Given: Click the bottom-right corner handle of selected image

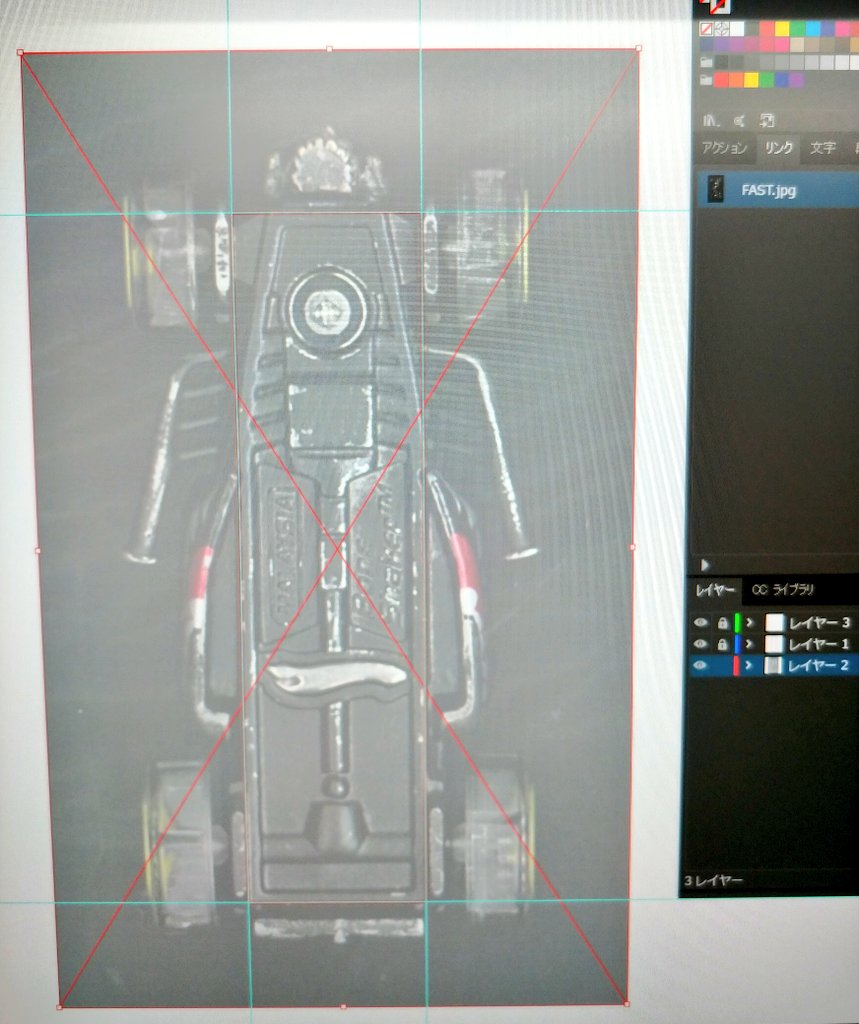Looking at the screenshot, I should [x=627, y=1004].
